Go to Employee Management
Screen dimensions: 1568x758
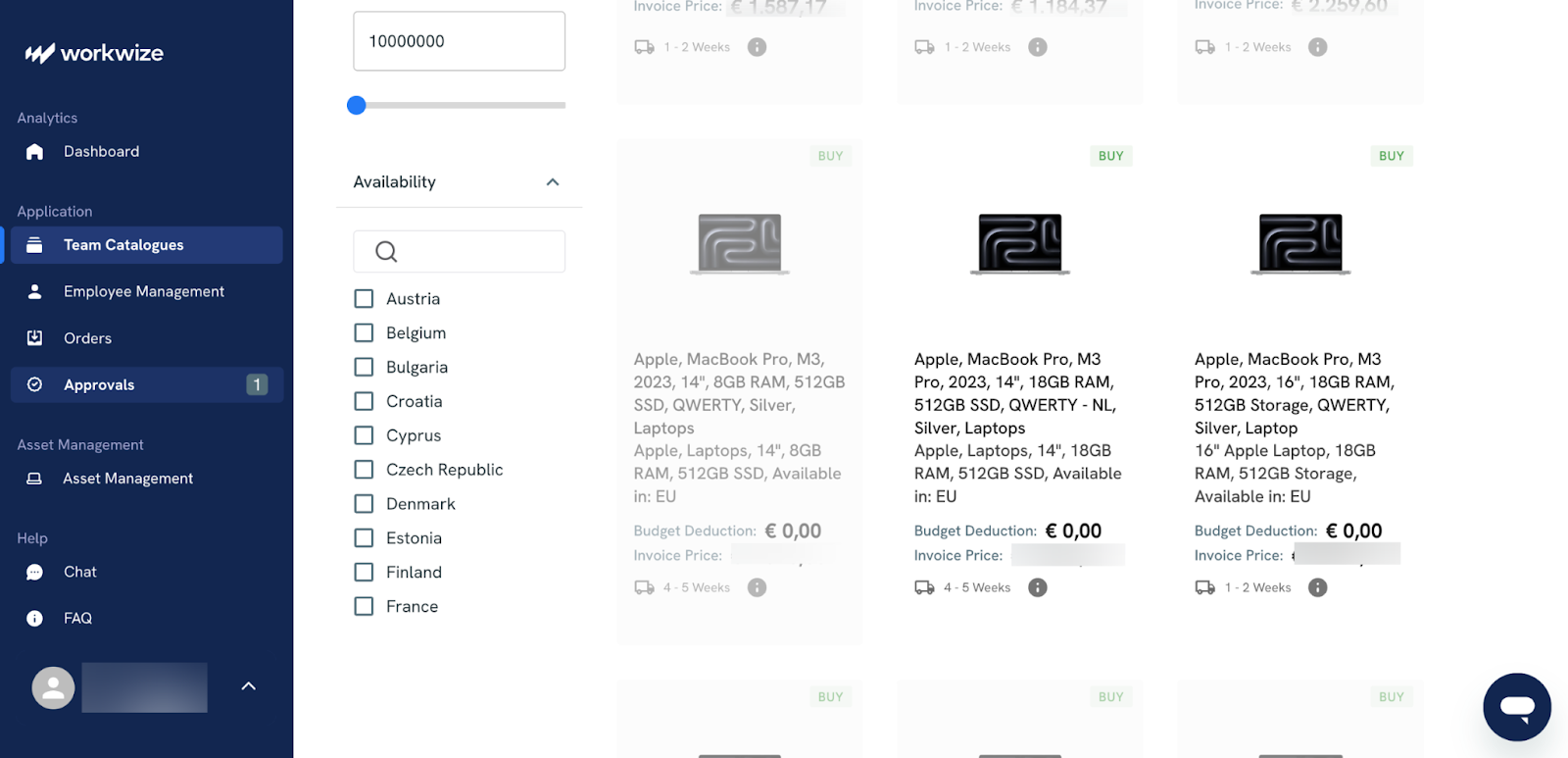[x=143, y=291]
